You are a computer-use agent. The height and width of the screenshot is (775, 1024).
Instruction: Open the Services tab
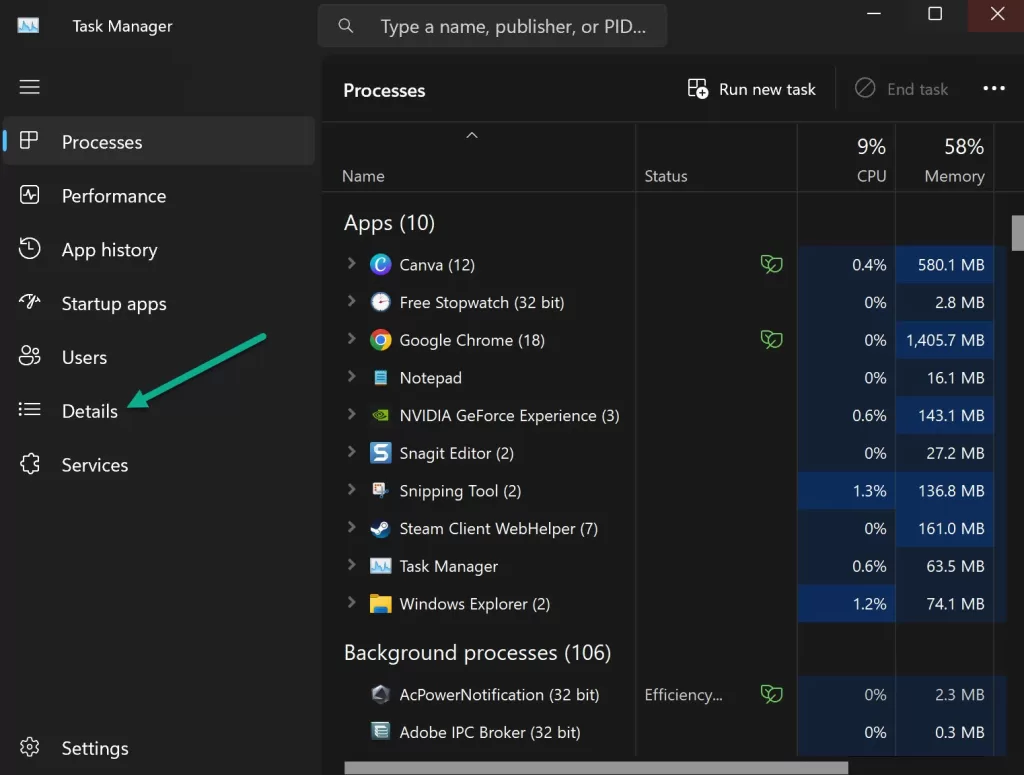(x=159, y=465)
